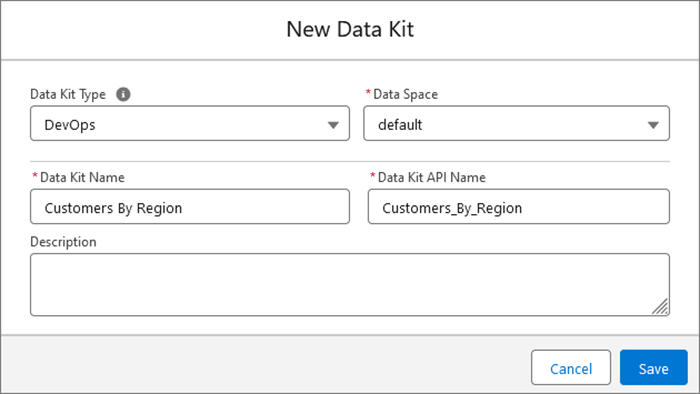Grab the Description text area resize handle
The height and width of the screenshot is (394, 700).
[x=661, y=307]
